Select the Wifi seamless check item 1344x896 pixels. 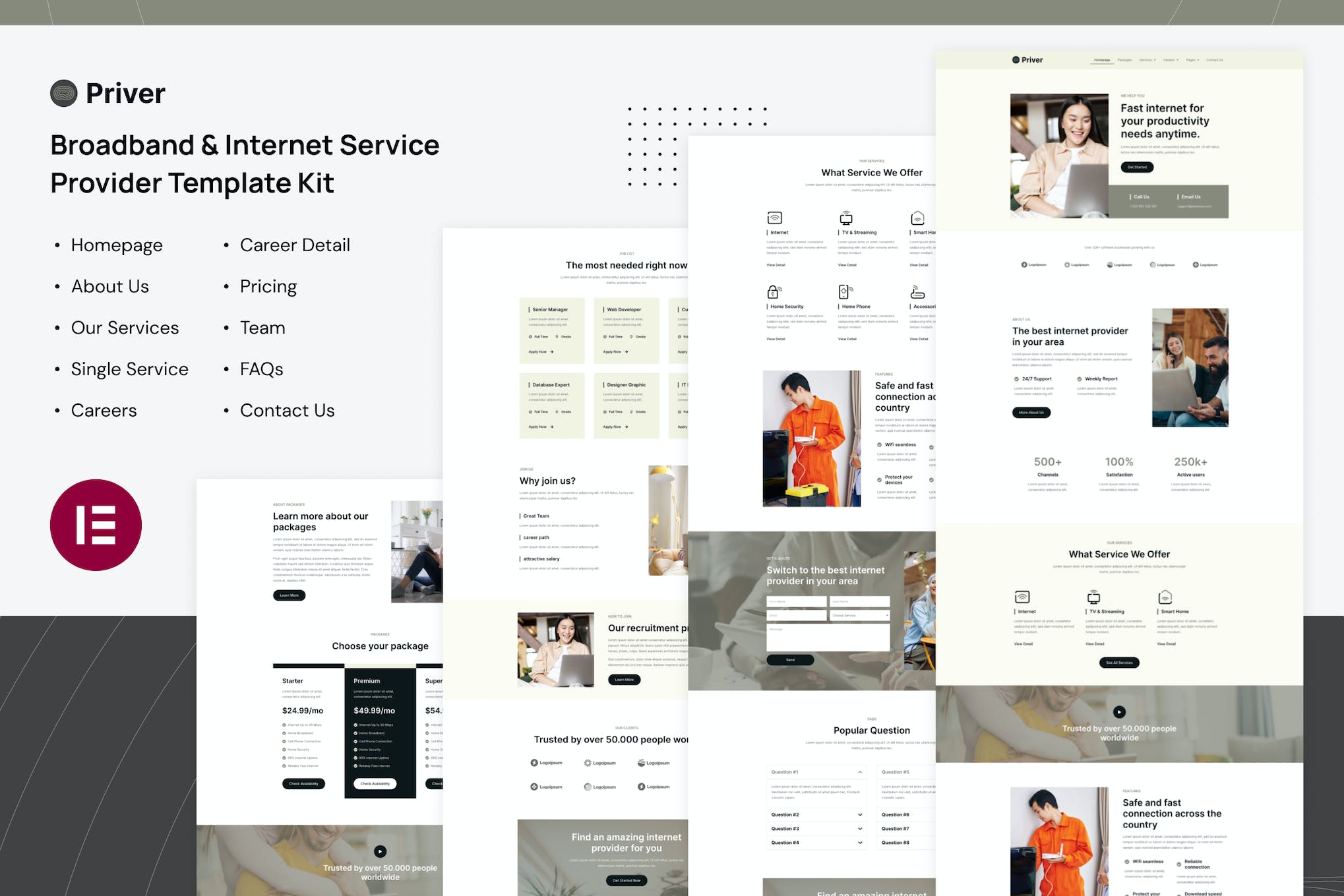(879, 444)
